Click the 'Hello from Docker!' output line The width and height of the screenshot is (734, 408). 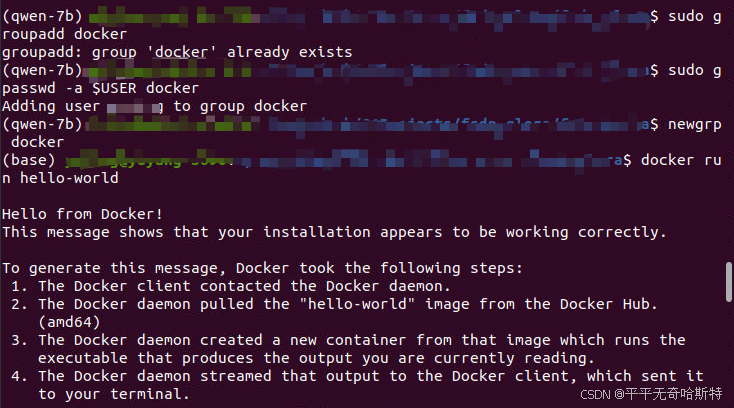point(82,214)
